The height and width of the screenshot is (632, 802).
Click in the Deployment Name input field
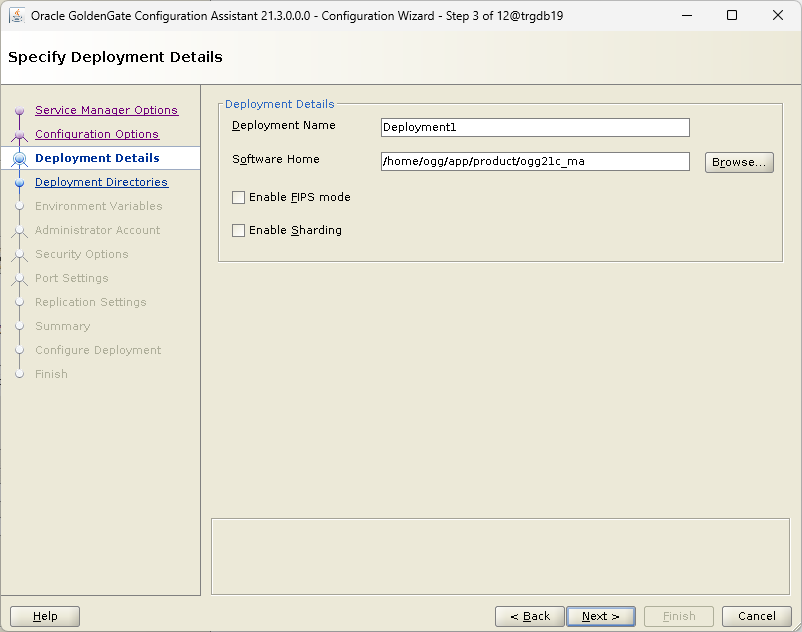click(535, 127)
